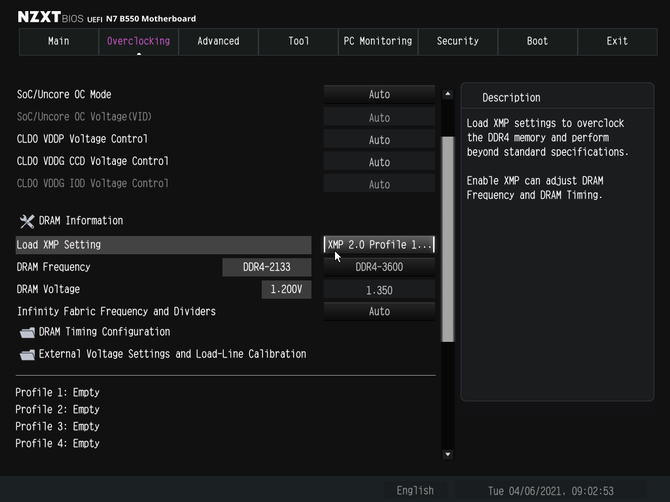670x502 pixels.
Task: Open SoC/Uncore OC Mode dropdown
Action: pyautogui.click(x=379, y=94)
